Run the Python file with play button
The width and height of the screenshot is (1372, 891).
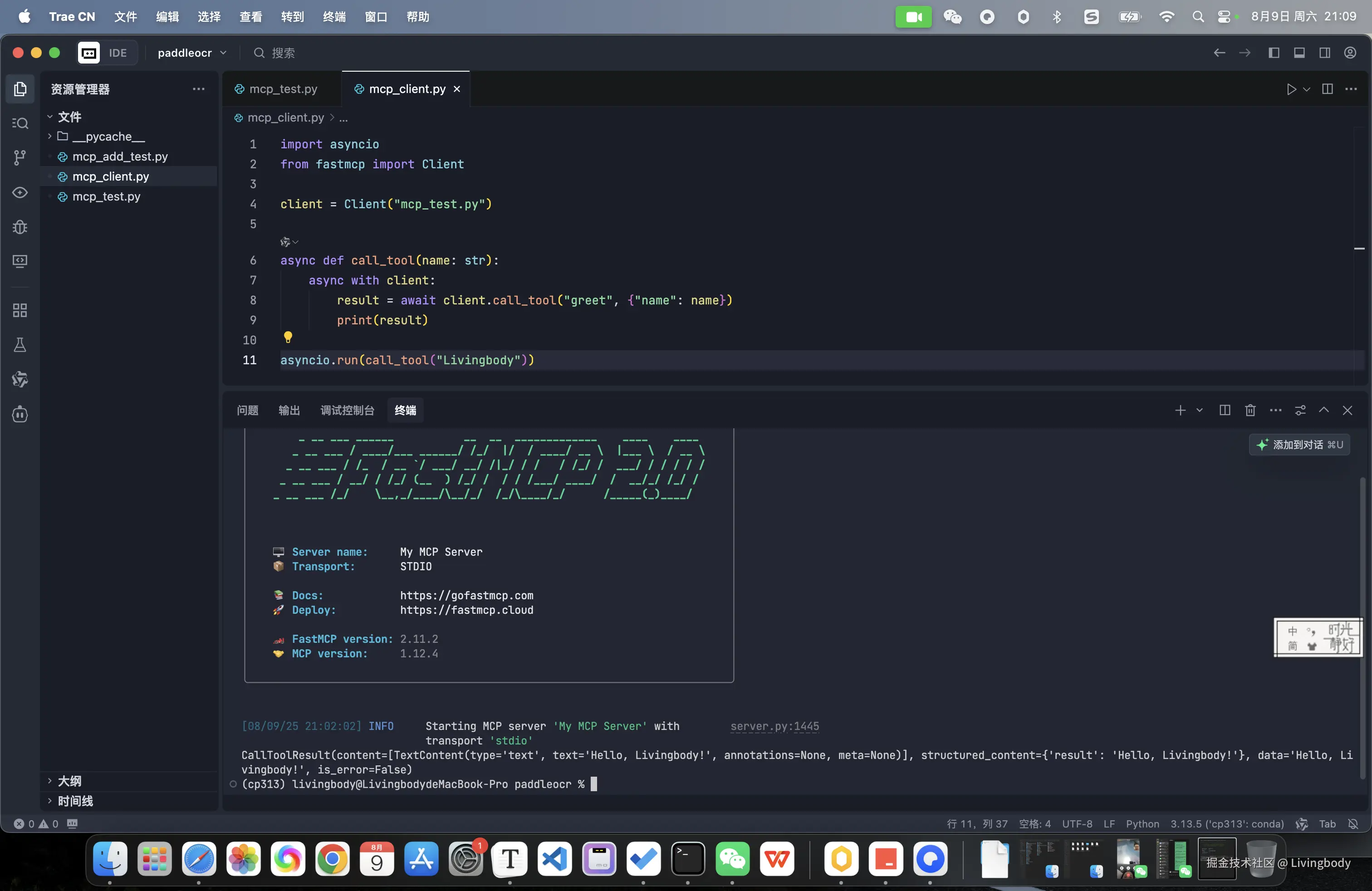click(x=1291, y=89)
